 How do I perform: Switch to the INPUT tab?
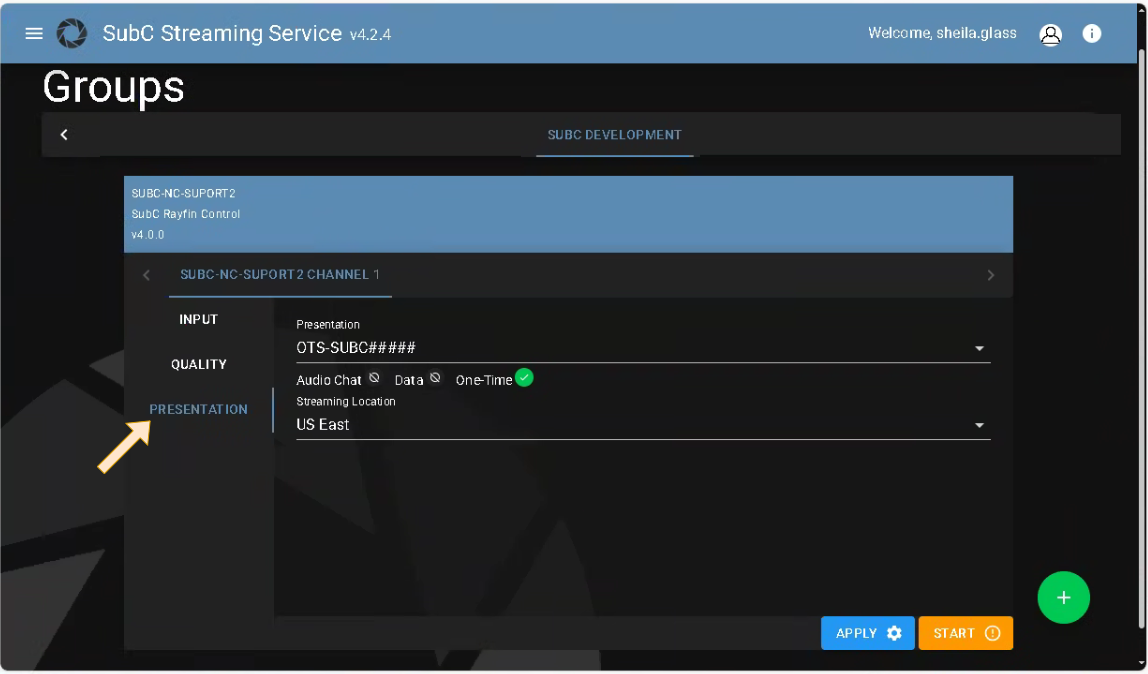(x=198, y=320)
